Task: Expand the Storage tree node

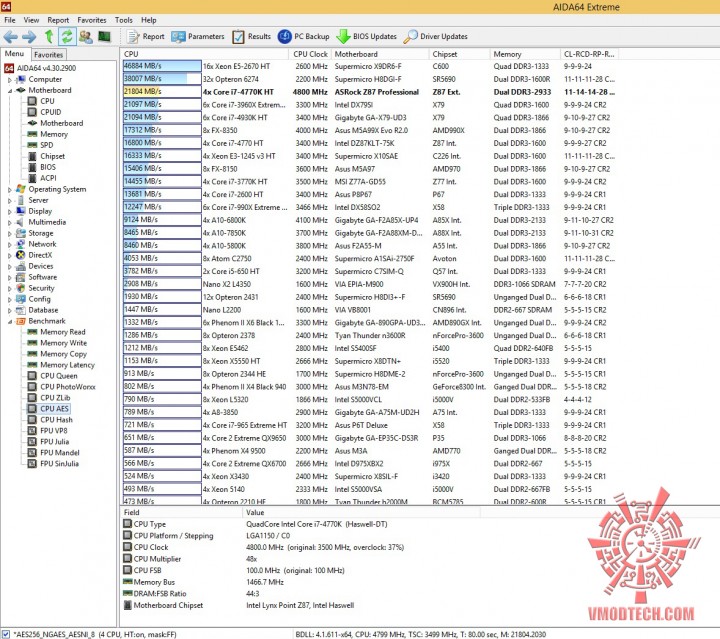Action: [x=10, y=233]
